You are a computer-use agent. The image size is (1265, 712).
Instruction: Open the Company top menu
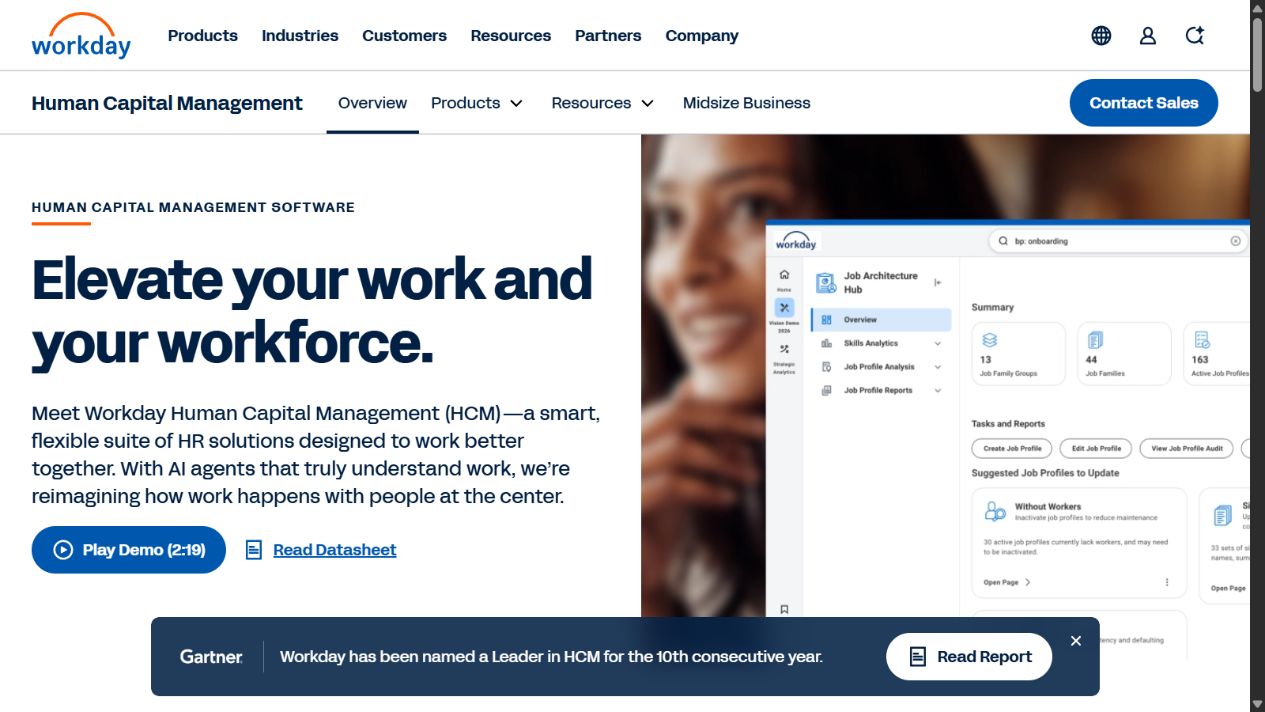pyautogui.click(x=702, y=36)
